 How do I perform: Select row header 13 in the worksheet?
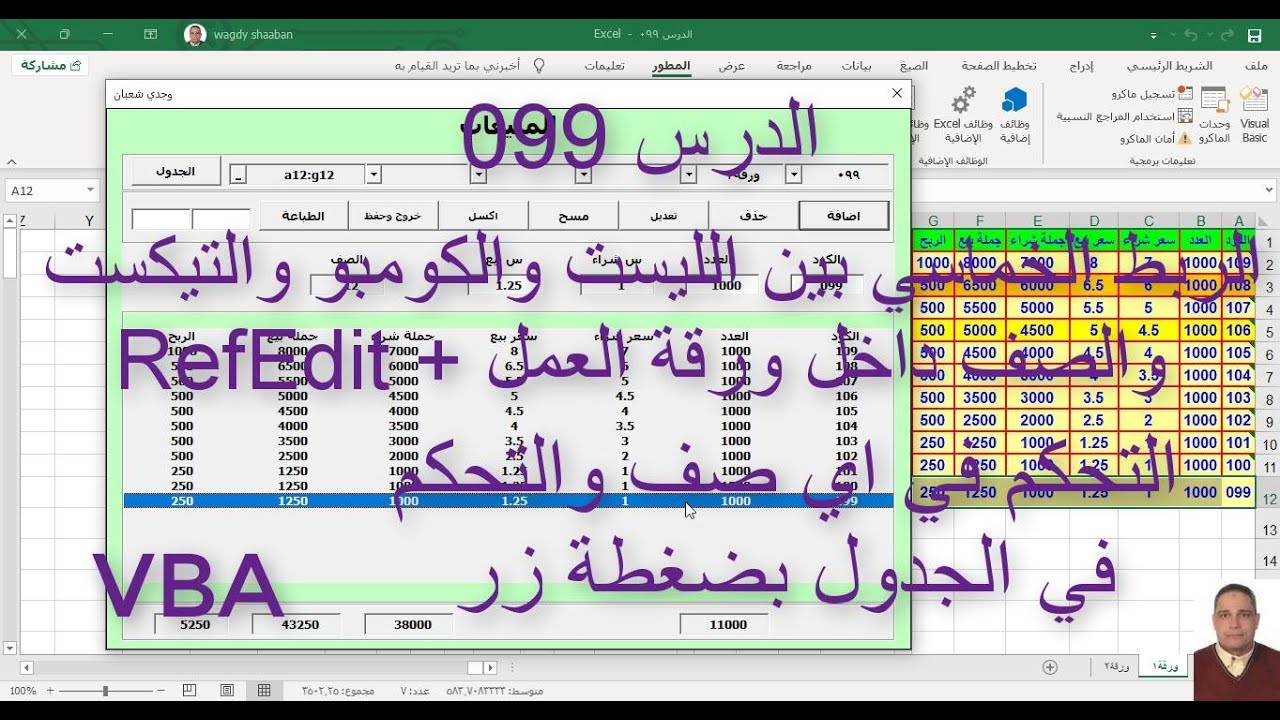(1267, 529)
